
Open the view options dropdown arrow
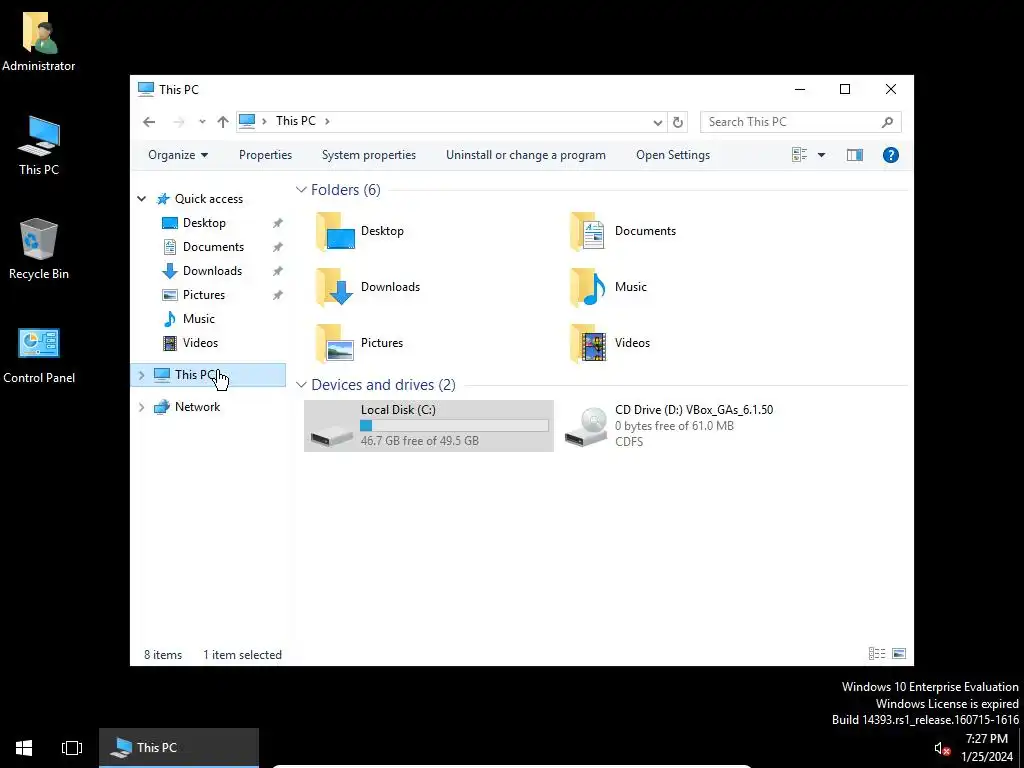(822, 155)
